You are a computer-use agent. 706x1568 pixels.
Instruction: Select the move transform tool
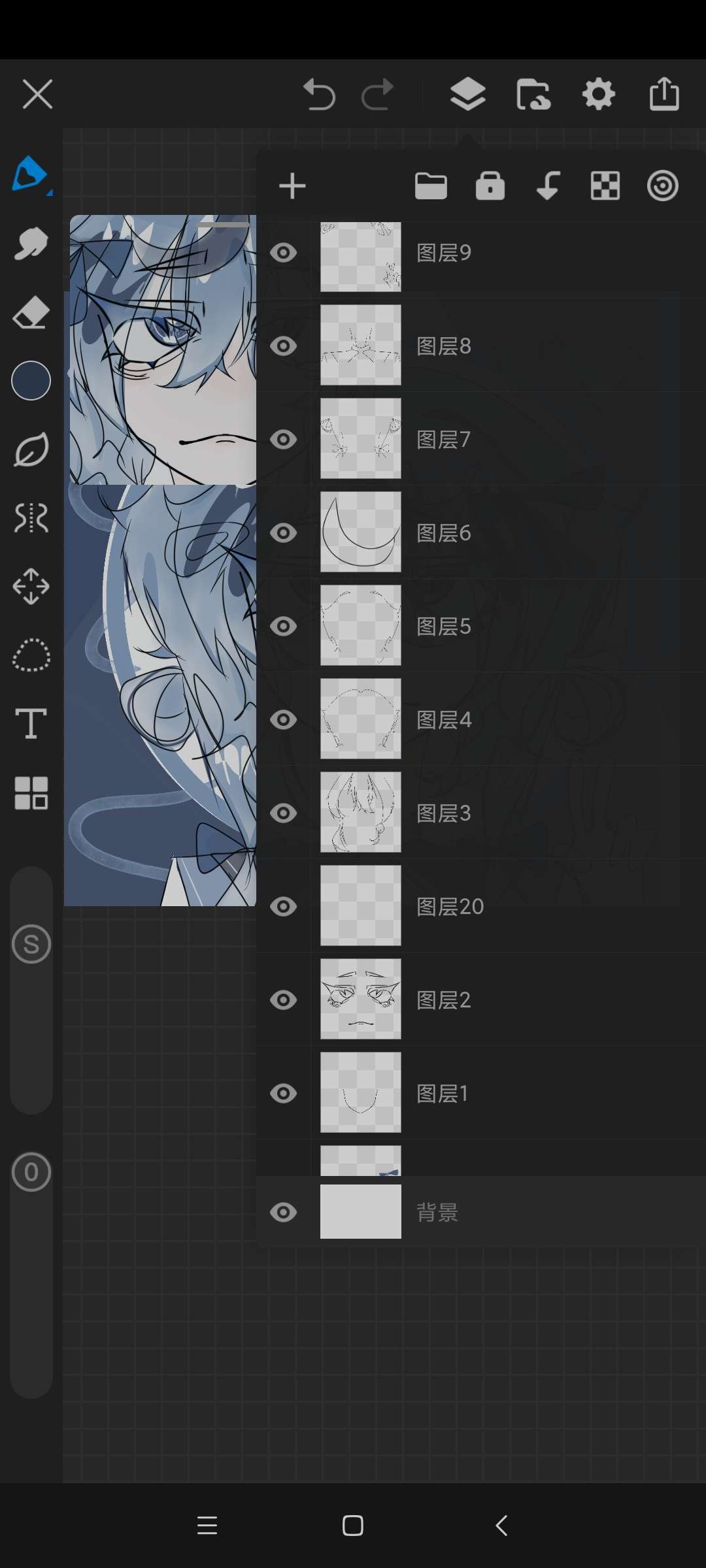click(31, 587)
